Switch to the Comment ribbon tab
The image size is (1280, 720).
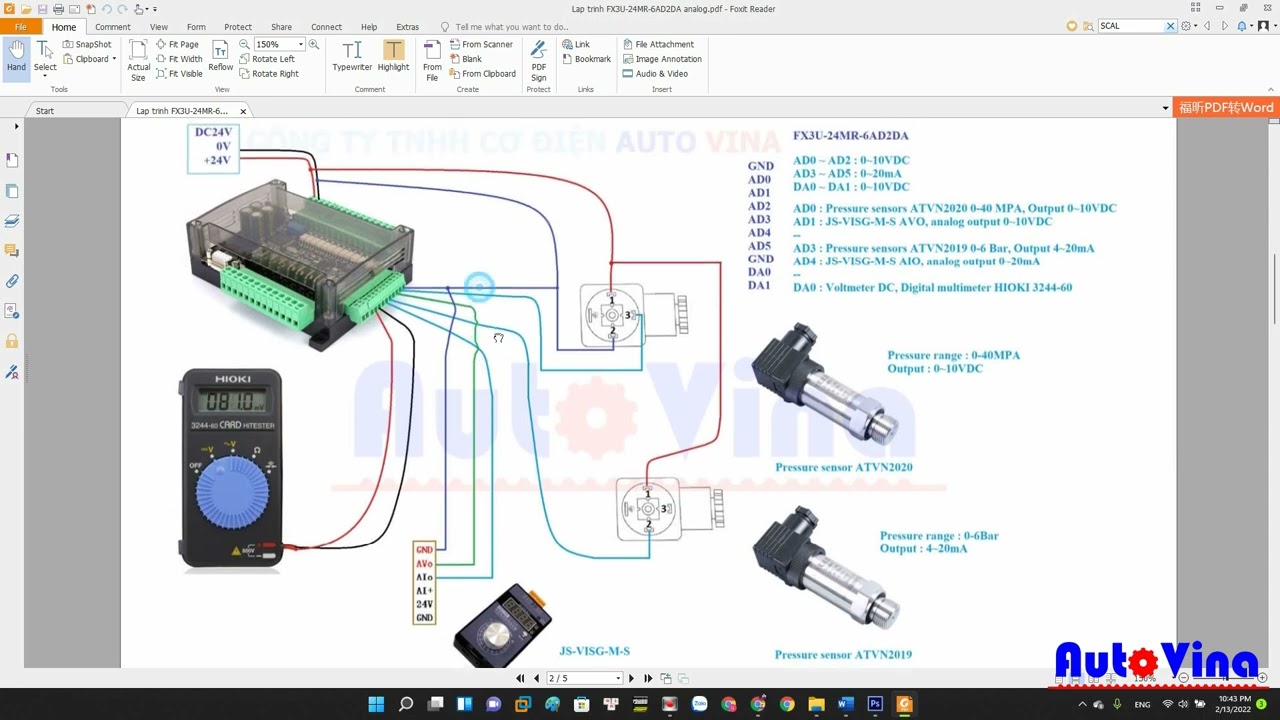pyautogui.click(x=113, y=27)
